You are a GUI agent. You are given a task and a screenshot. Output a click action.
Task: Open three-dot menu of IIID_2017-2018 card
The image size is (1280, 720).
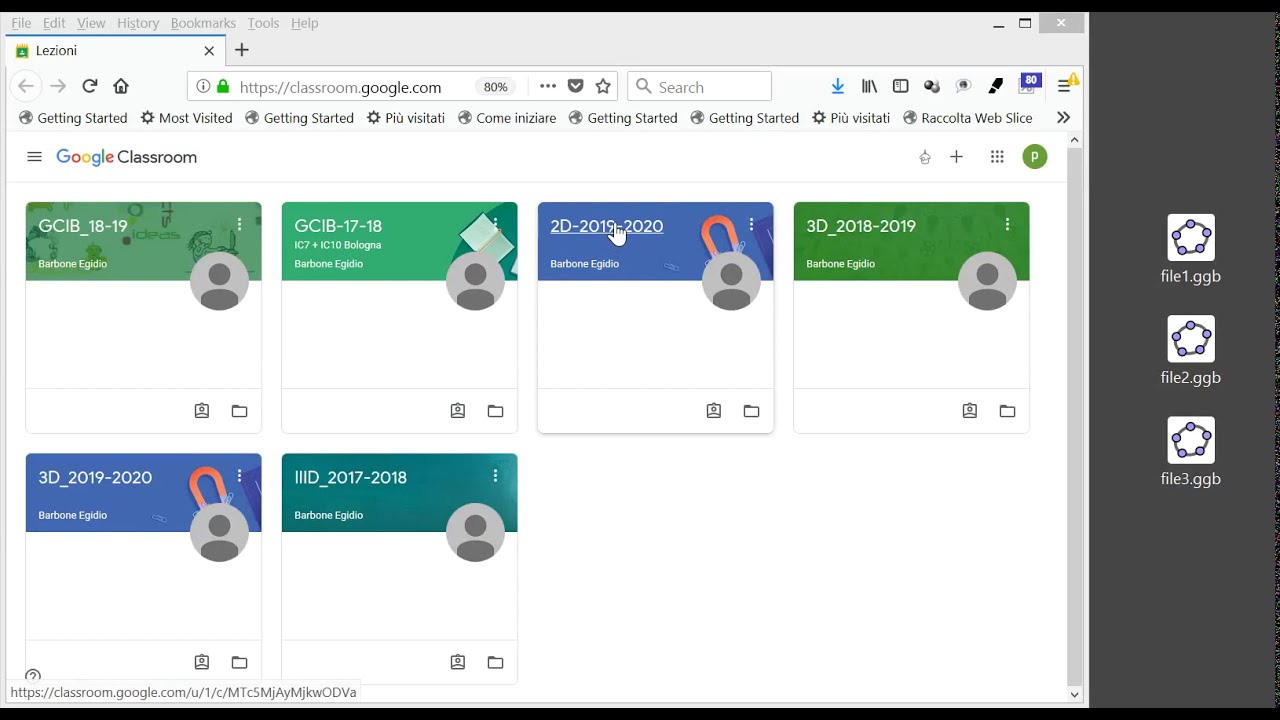coord(495,476)
